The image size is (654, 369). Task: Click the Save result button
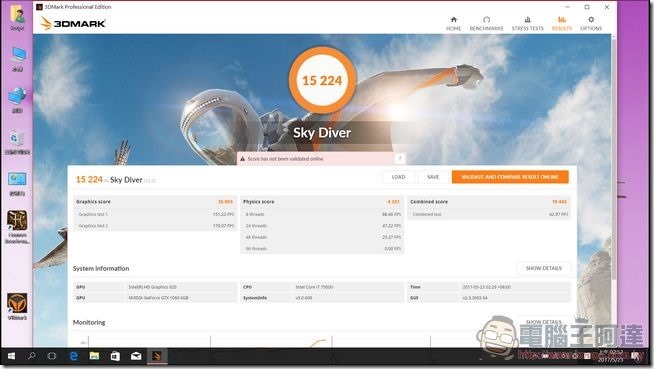pos(433,177)
